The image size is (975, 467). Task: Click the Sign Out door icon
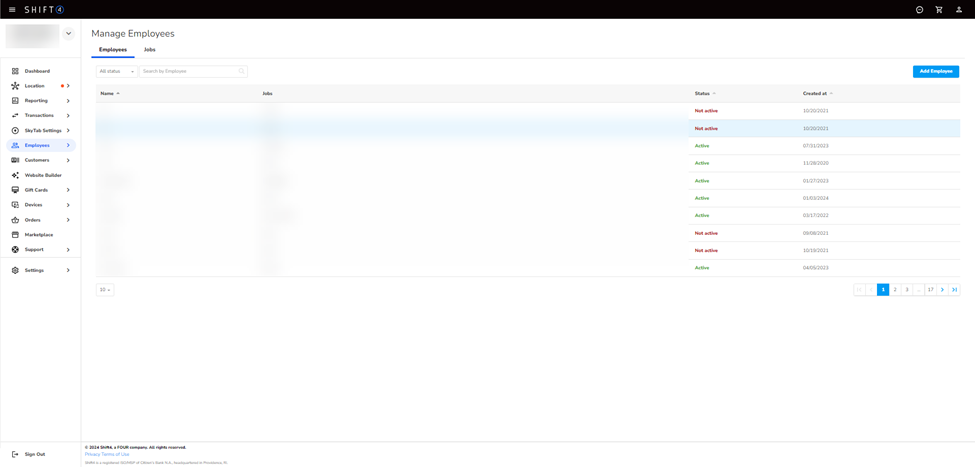click(x=16, y=455)
